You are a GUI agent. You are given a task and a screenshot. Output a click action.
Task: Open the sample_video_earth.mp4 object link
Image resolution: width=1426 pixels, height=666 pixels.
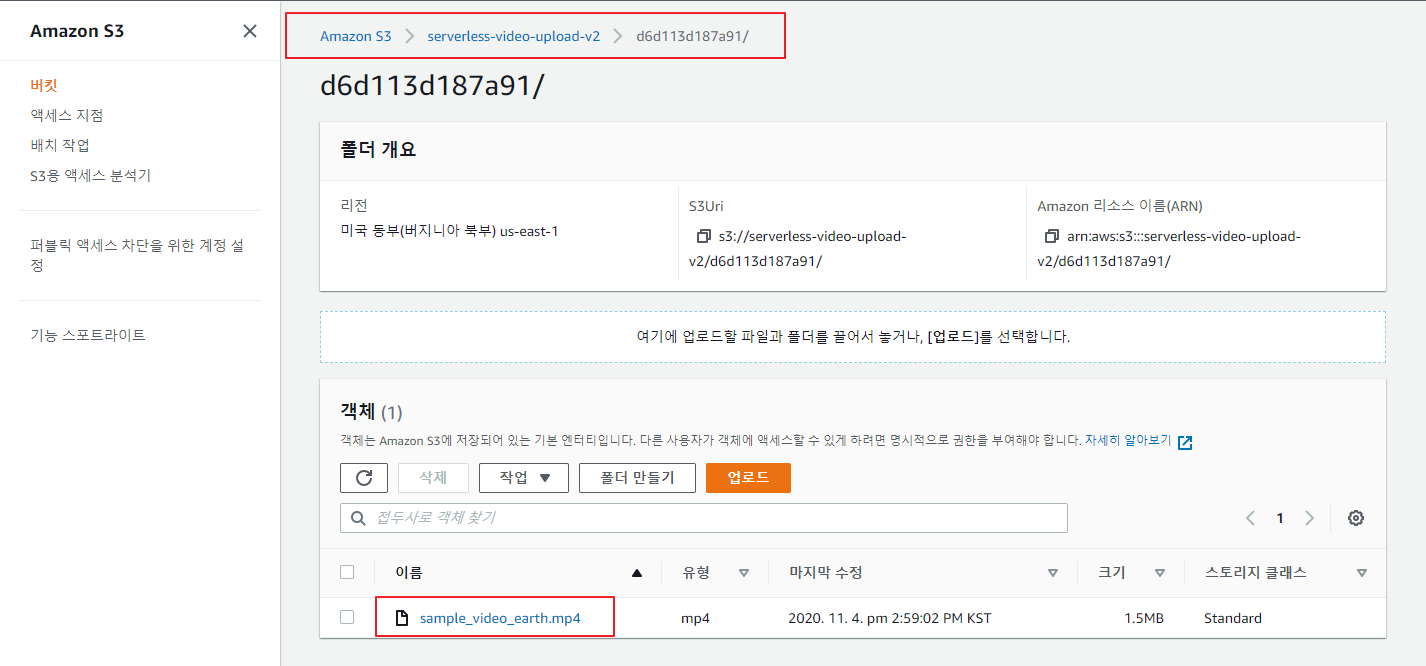click(500, 618)
